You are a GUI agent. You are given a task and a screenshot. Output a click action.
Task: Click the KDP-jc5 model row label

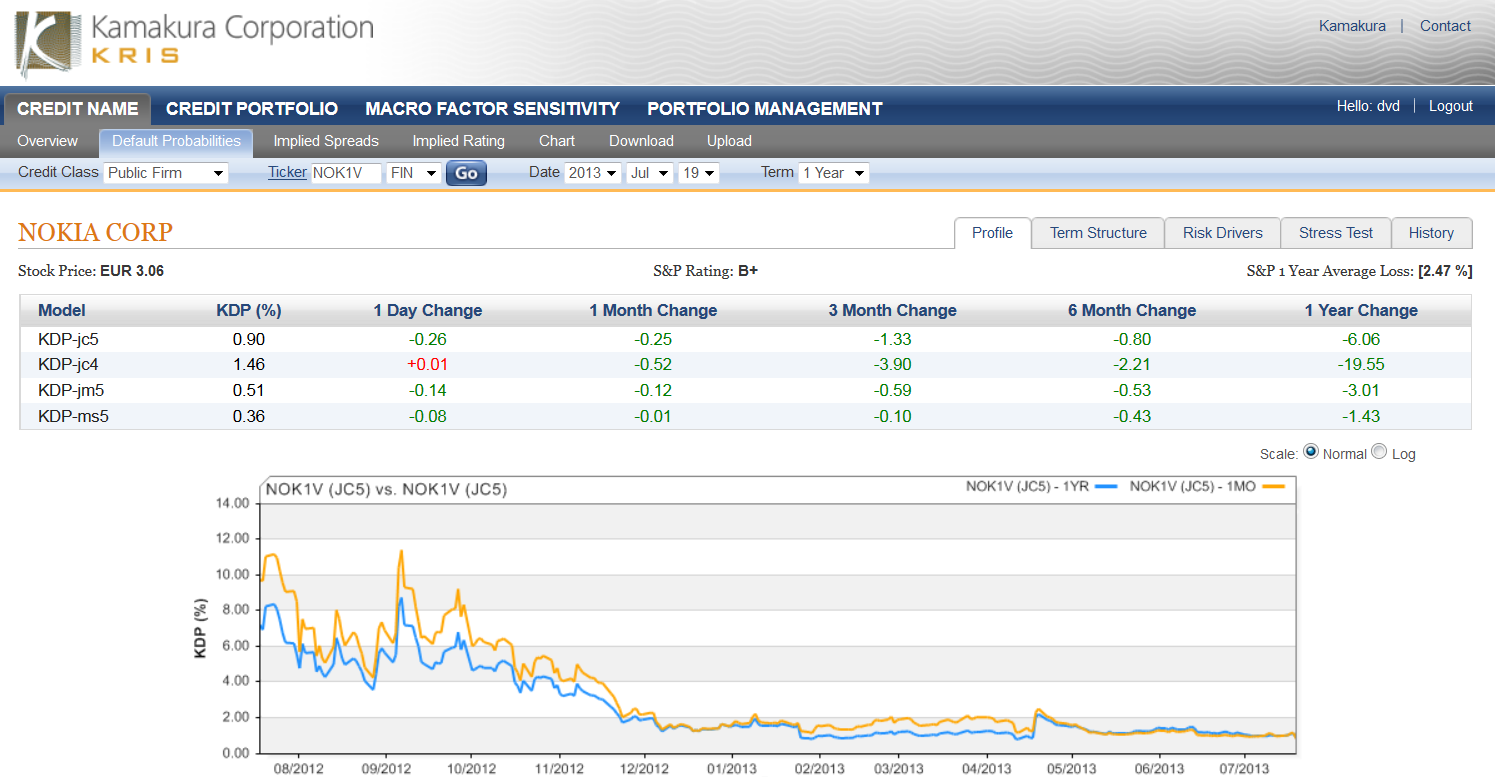(68, 339)
